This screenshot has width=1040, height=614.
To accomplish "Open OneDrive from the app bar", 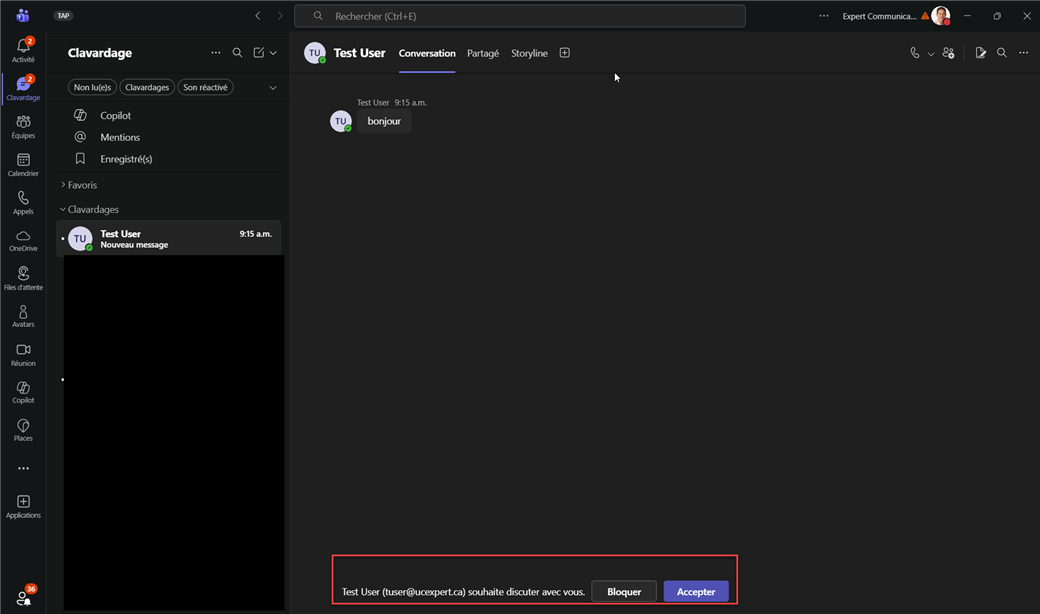I will point(23,240).
